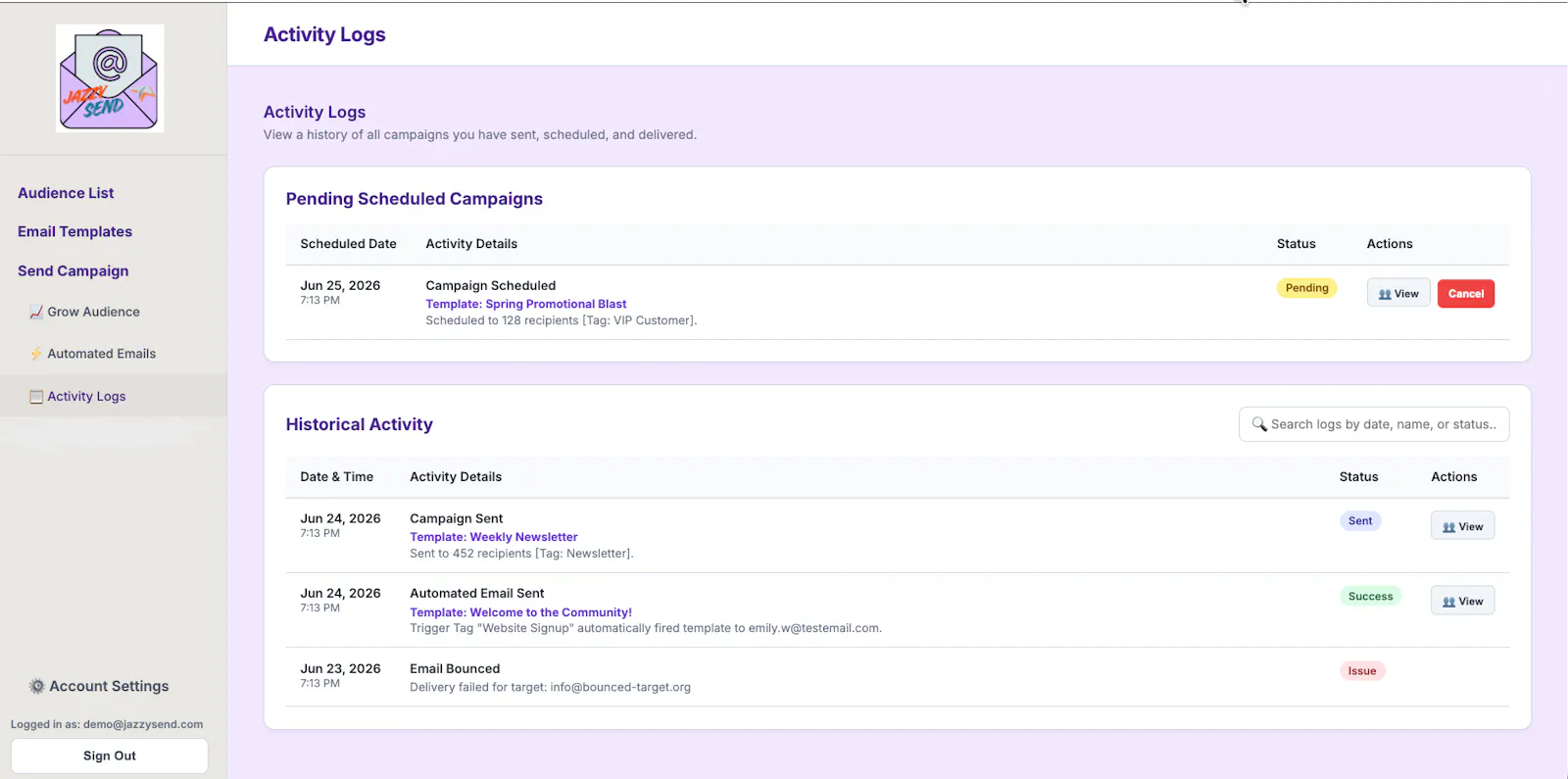
Task: Click the Actions header in Pending Campaigns table
Action: point(1390,244)
